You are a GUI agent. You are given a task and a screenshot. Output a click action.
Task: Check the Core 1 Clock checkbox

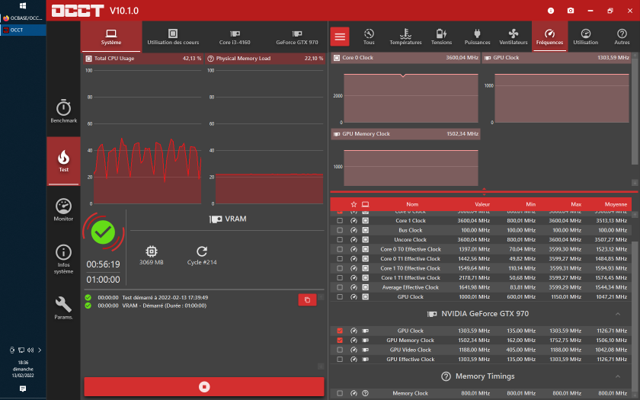pyautogui.click(x=340, y=220)
